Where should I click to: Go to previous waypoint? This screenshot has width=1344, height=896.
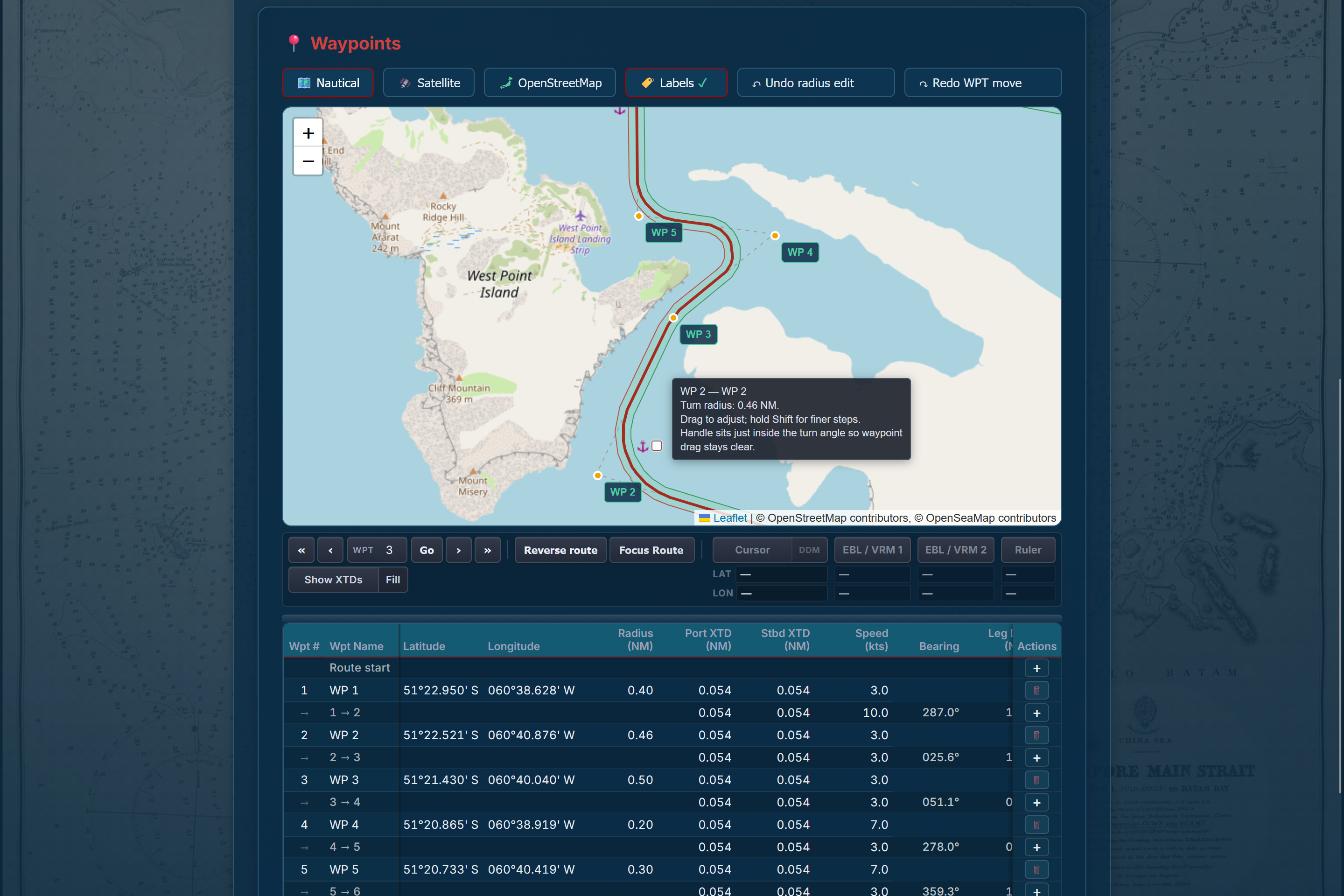point(330,550)
